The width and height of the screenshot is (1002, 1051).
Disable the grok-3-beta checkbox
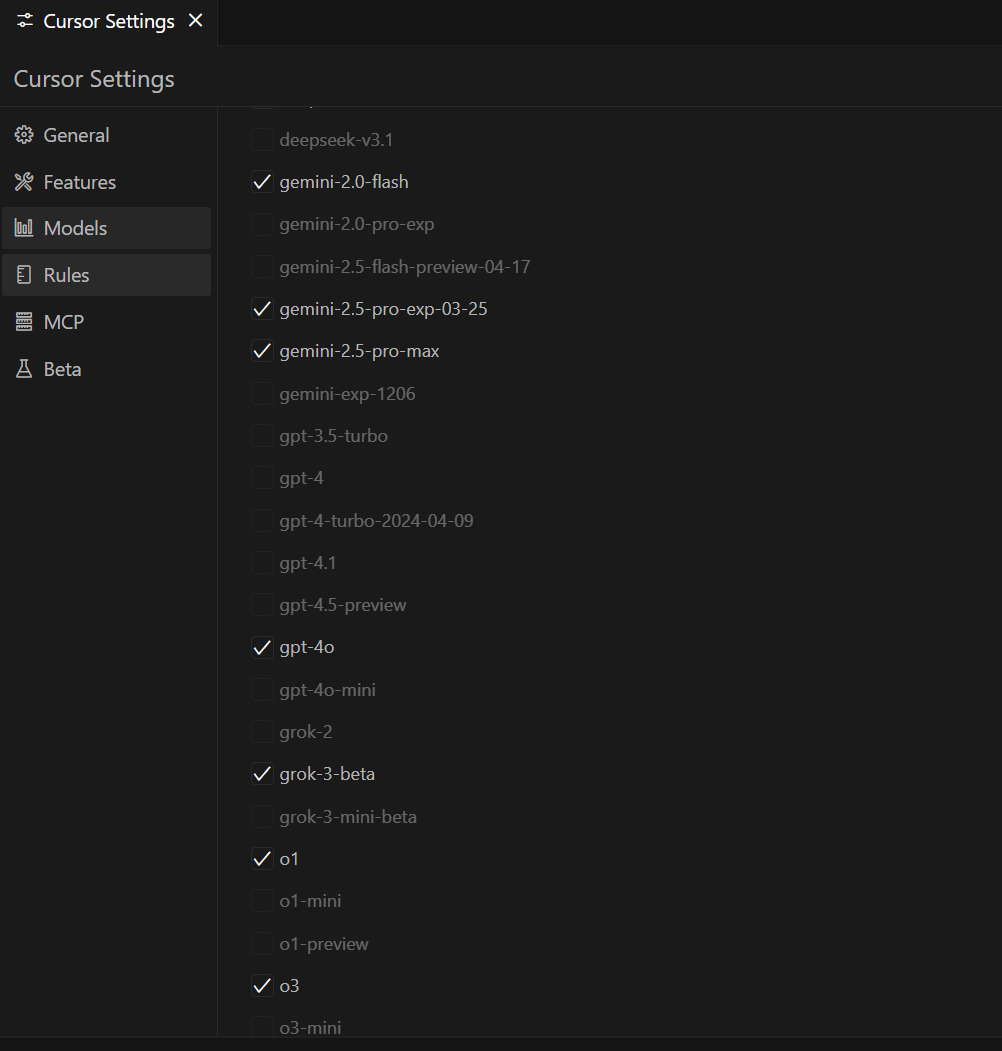pos(262,774)
